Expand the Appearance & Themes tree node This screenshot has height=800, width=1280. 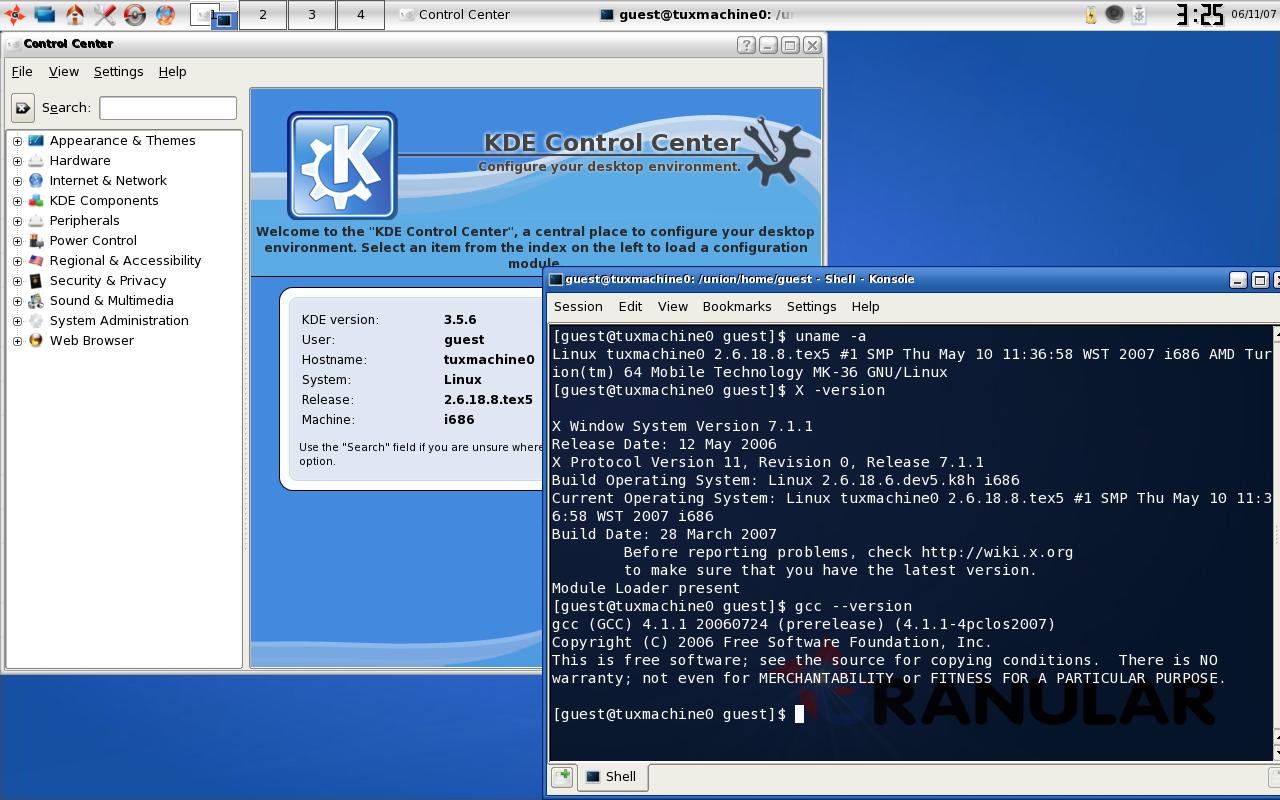click(17, 141)
